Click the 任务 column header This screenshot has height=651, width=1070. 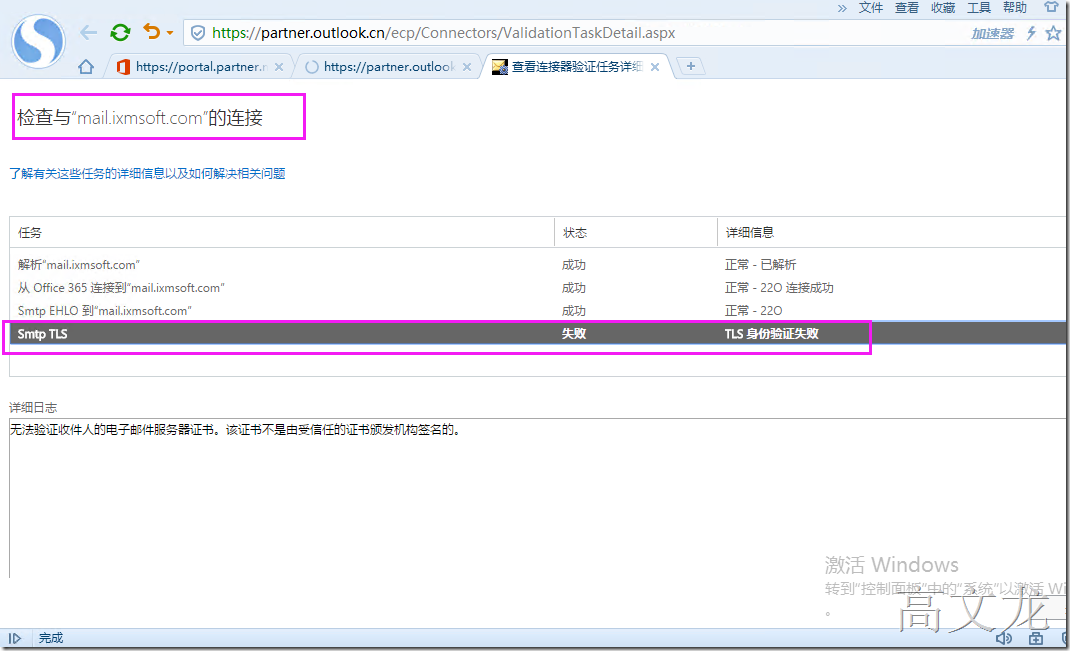click(x=282, y=233)
